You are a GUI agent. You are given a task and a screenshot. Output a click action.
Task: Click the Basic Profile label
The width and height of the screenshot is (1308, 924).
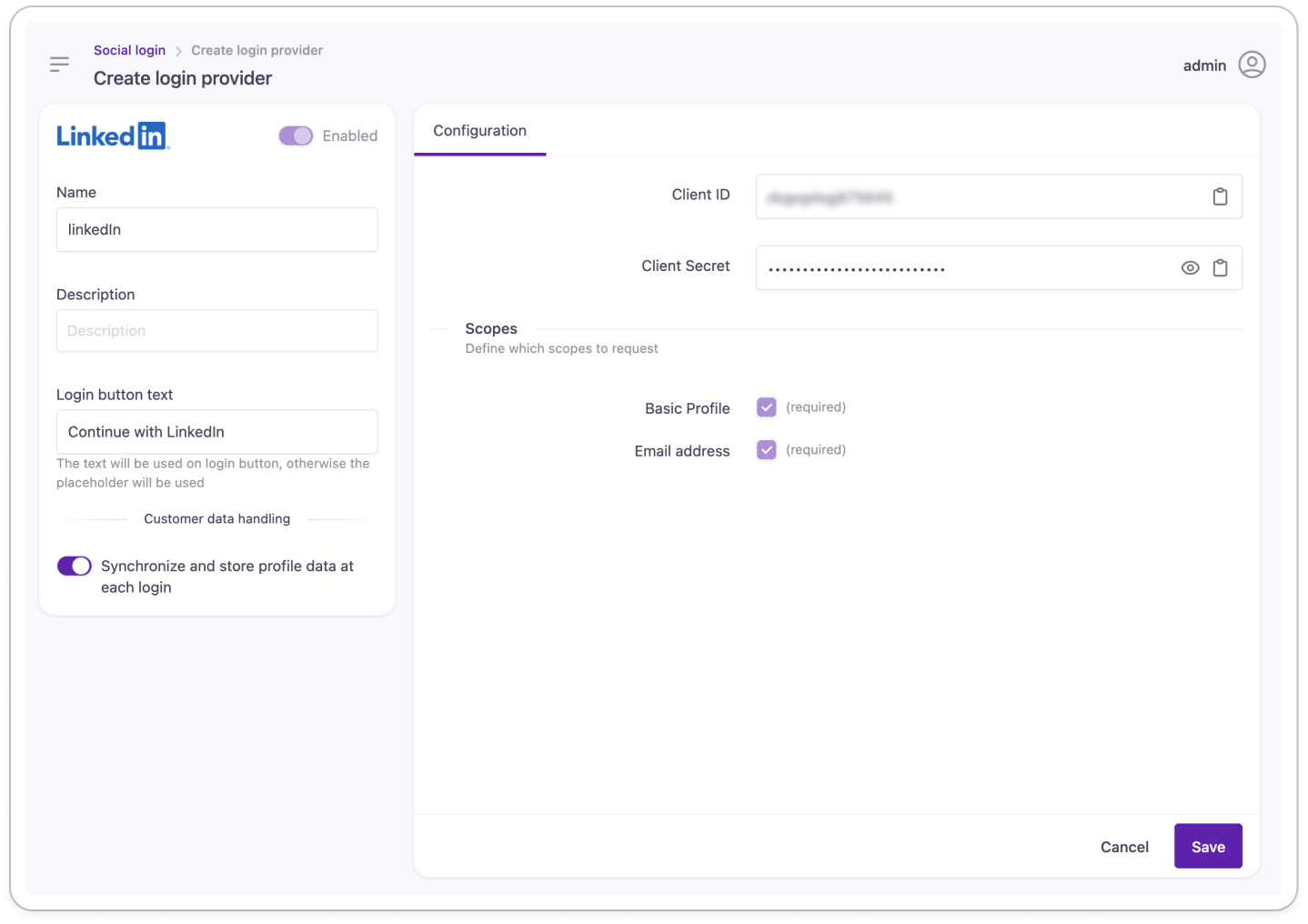pyautogui.click(x=688, y=408)
